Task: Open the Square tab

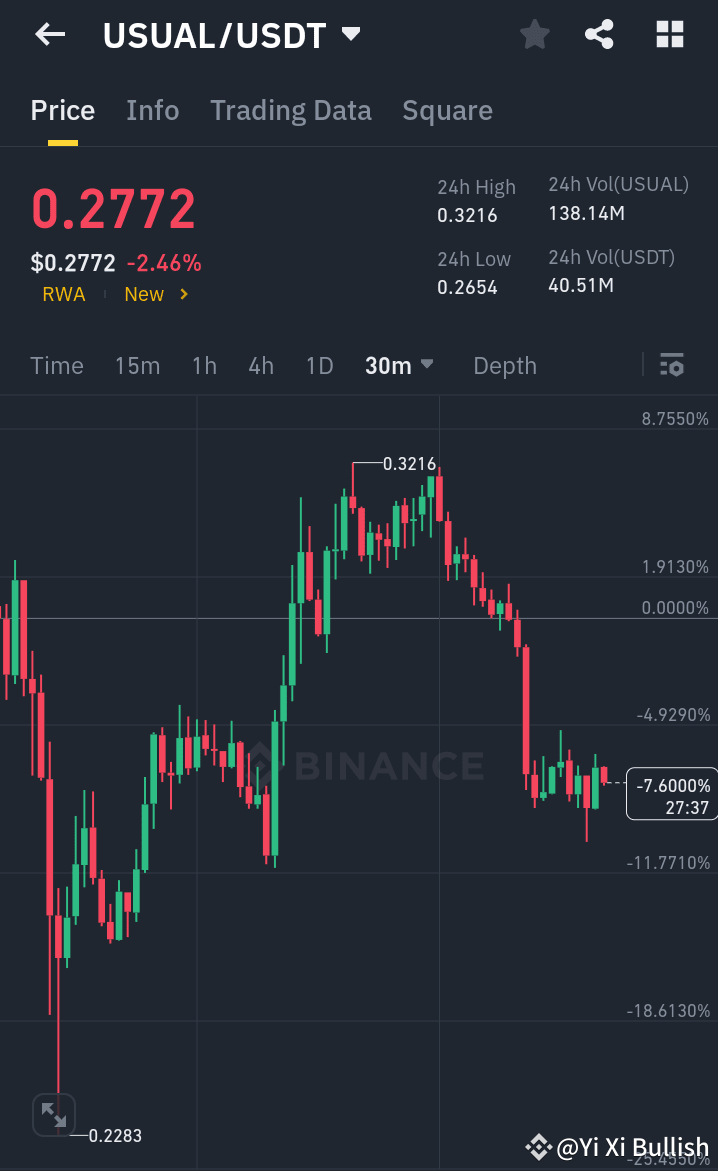Action: coord(447,110)
